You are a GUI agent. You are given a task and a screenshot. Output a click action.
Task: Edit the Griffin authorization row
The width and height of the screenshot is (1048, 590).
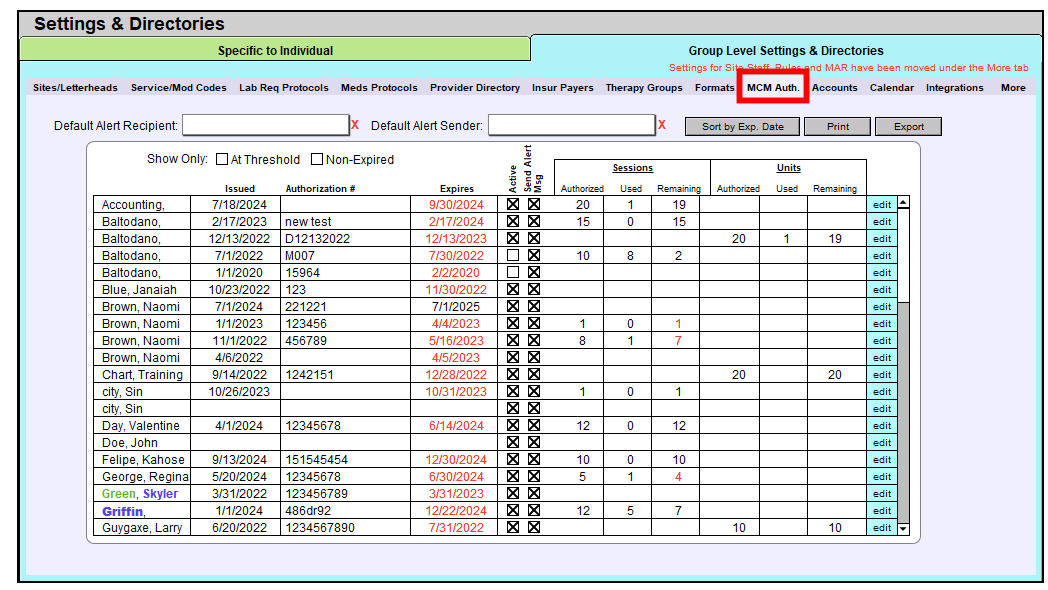click(x=881, y=510)
